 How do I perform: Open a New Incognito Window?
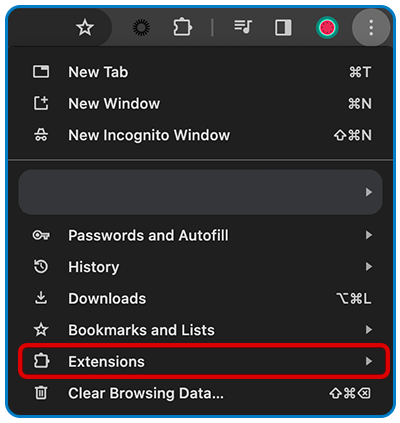click(x=202, y=135)
